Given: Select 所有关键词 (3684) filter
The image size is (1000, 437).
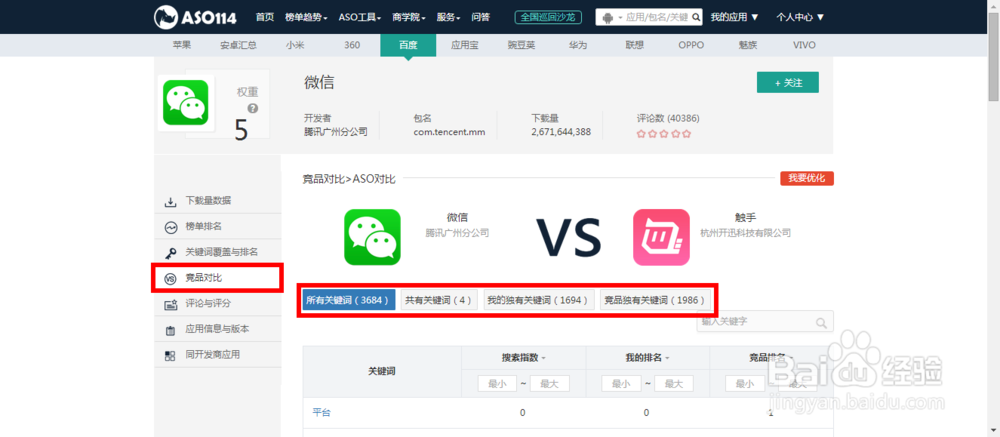Looking at the screenshot, I should 349,300.
